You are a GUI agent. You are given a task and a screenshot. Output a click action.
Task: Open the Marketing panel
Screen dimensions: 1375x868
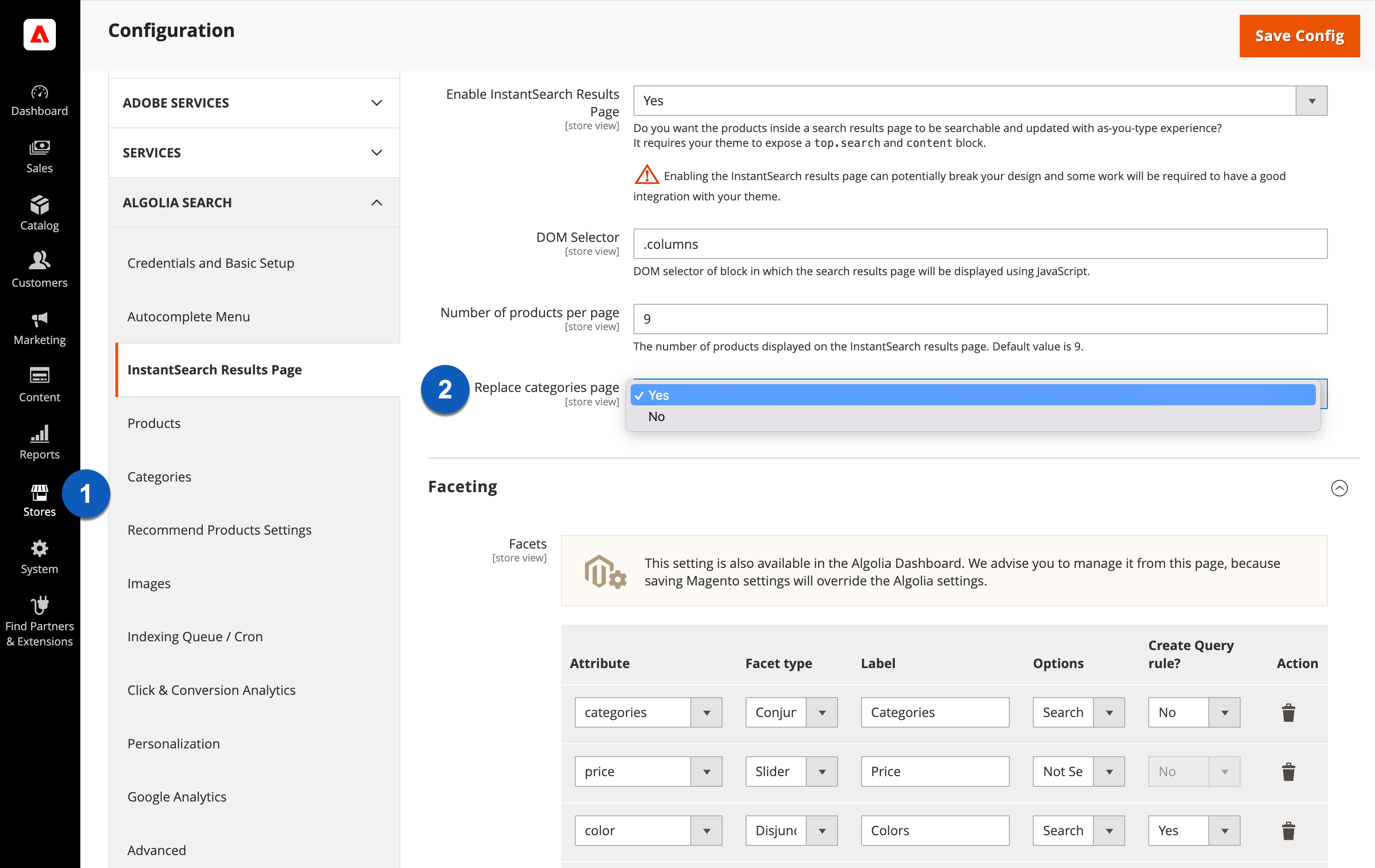click(x=39, y=327)
